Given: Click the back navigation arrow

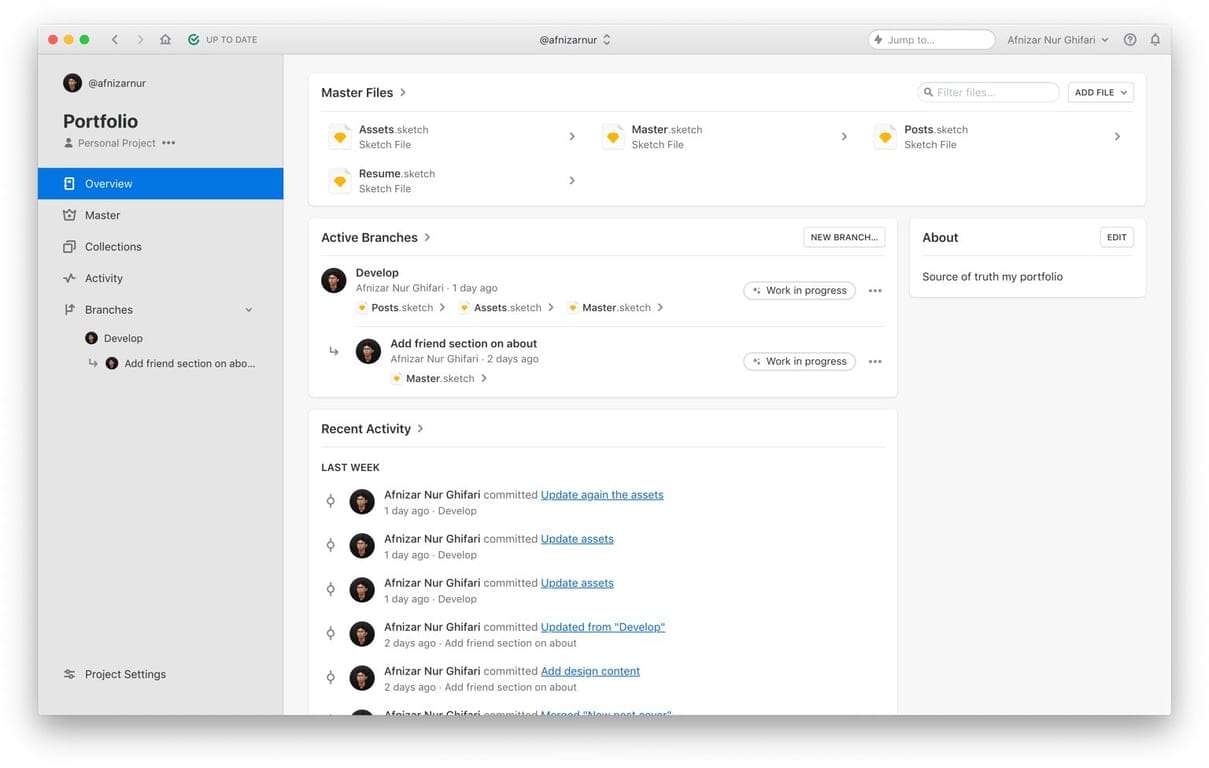Looking at the screenshot, I should point(115,40).
